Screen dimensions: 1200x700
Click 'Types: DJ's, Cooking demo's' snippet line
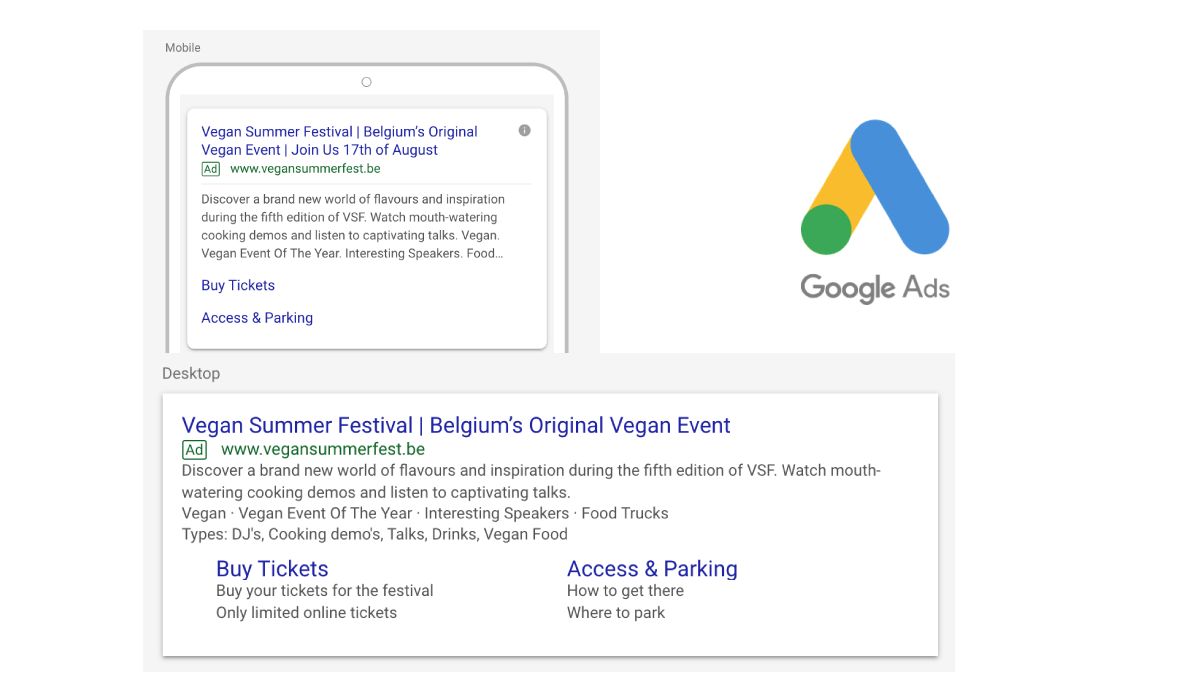tap(375, 534)
